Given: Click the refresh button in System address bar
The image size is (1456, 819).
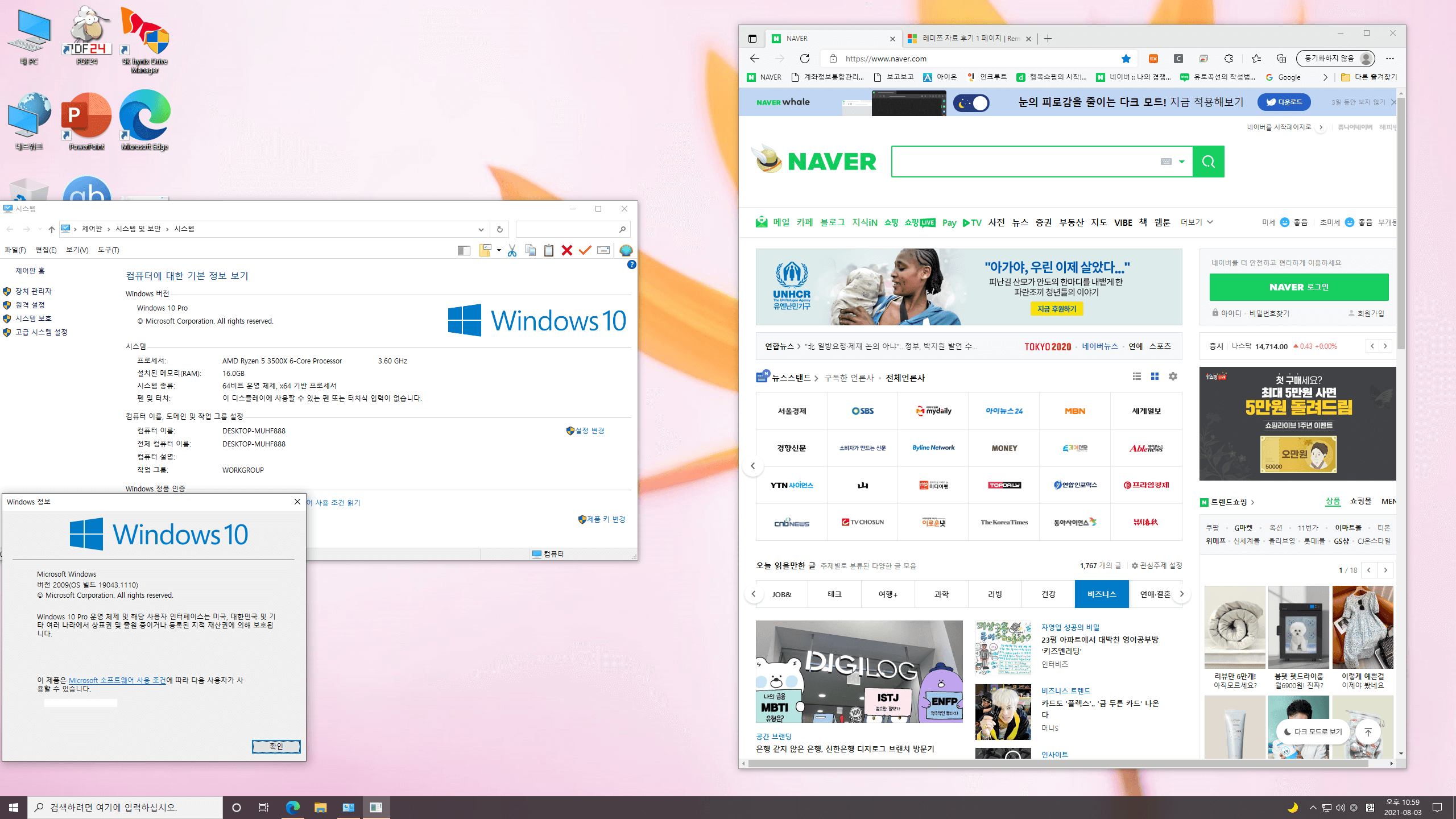Looking at the screenshot, I should coord(499,229).
